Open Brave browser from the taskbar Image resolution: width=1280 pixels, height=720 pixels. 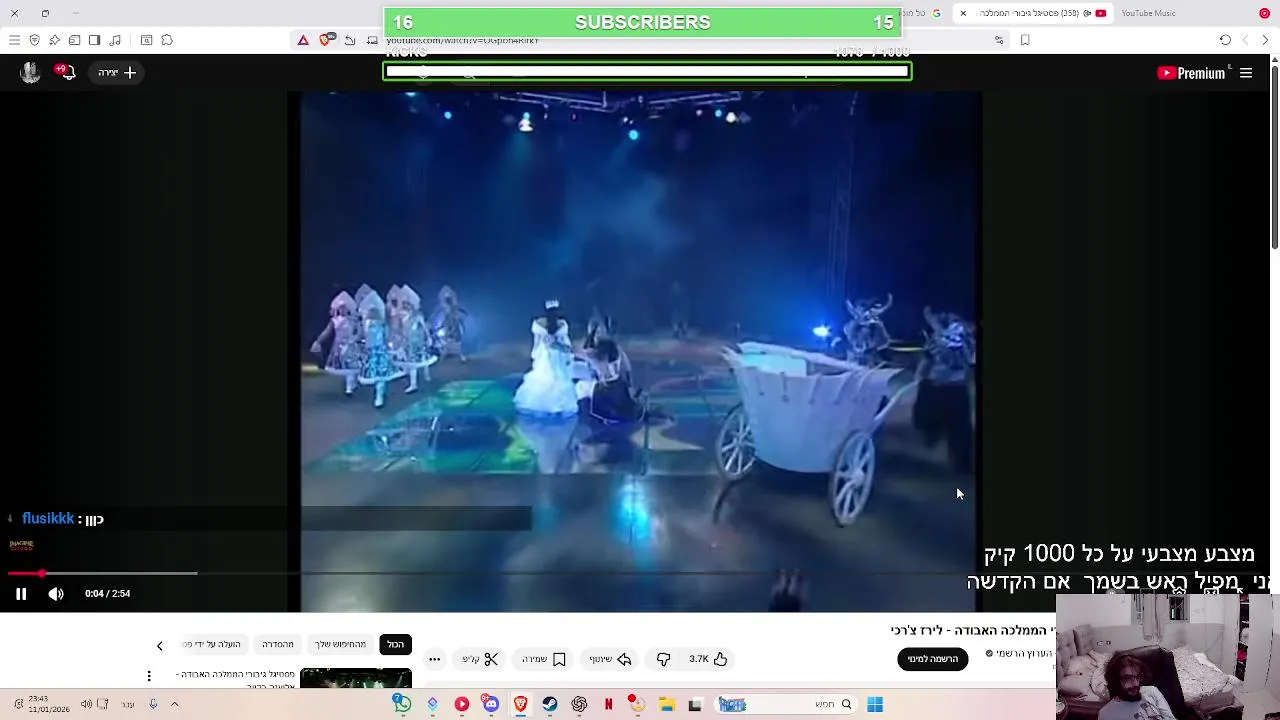(x=521, y=705)
